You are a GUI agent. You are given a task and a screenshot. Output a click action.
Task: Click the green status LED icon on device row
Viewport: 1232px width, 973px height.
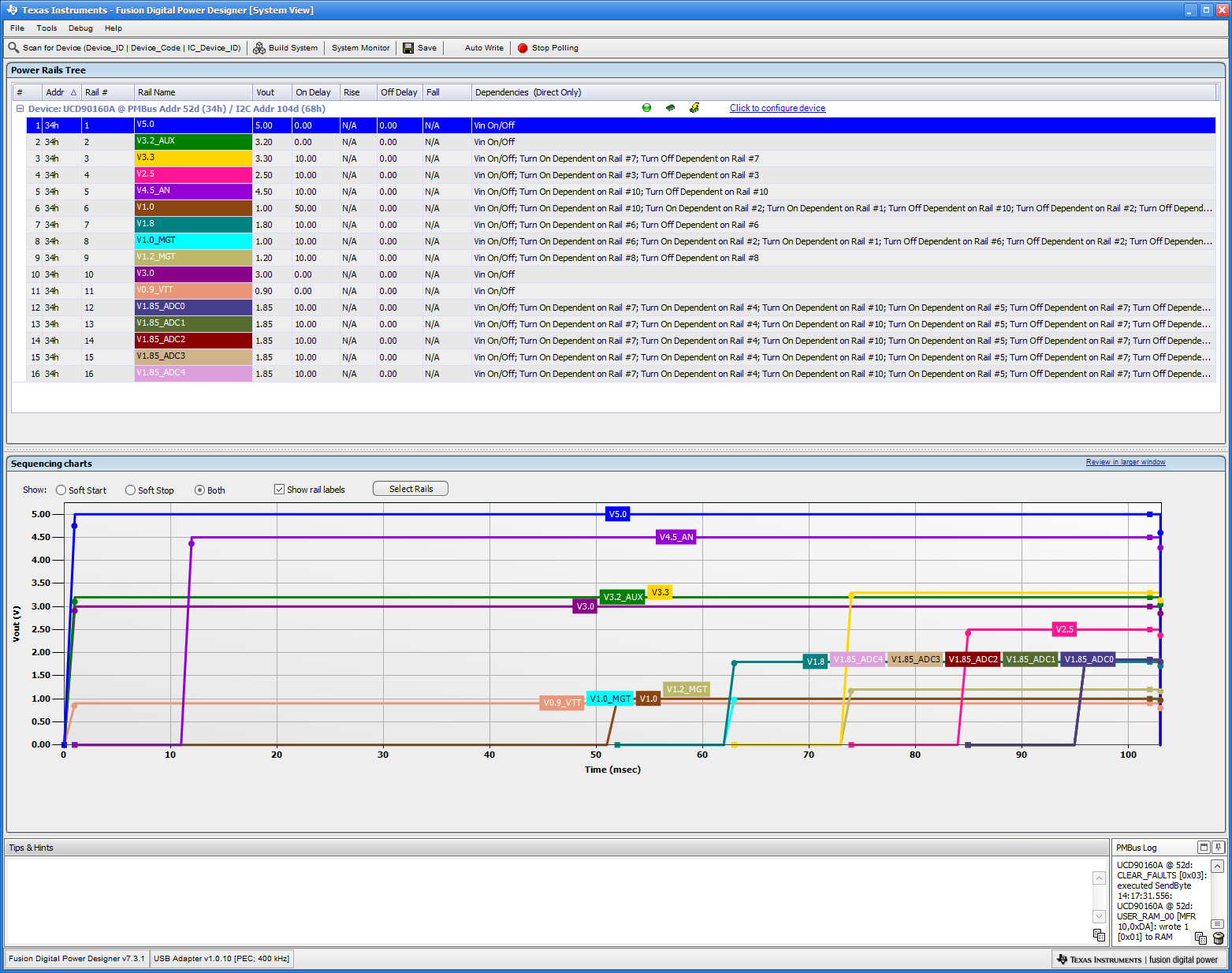coord(647,108)
